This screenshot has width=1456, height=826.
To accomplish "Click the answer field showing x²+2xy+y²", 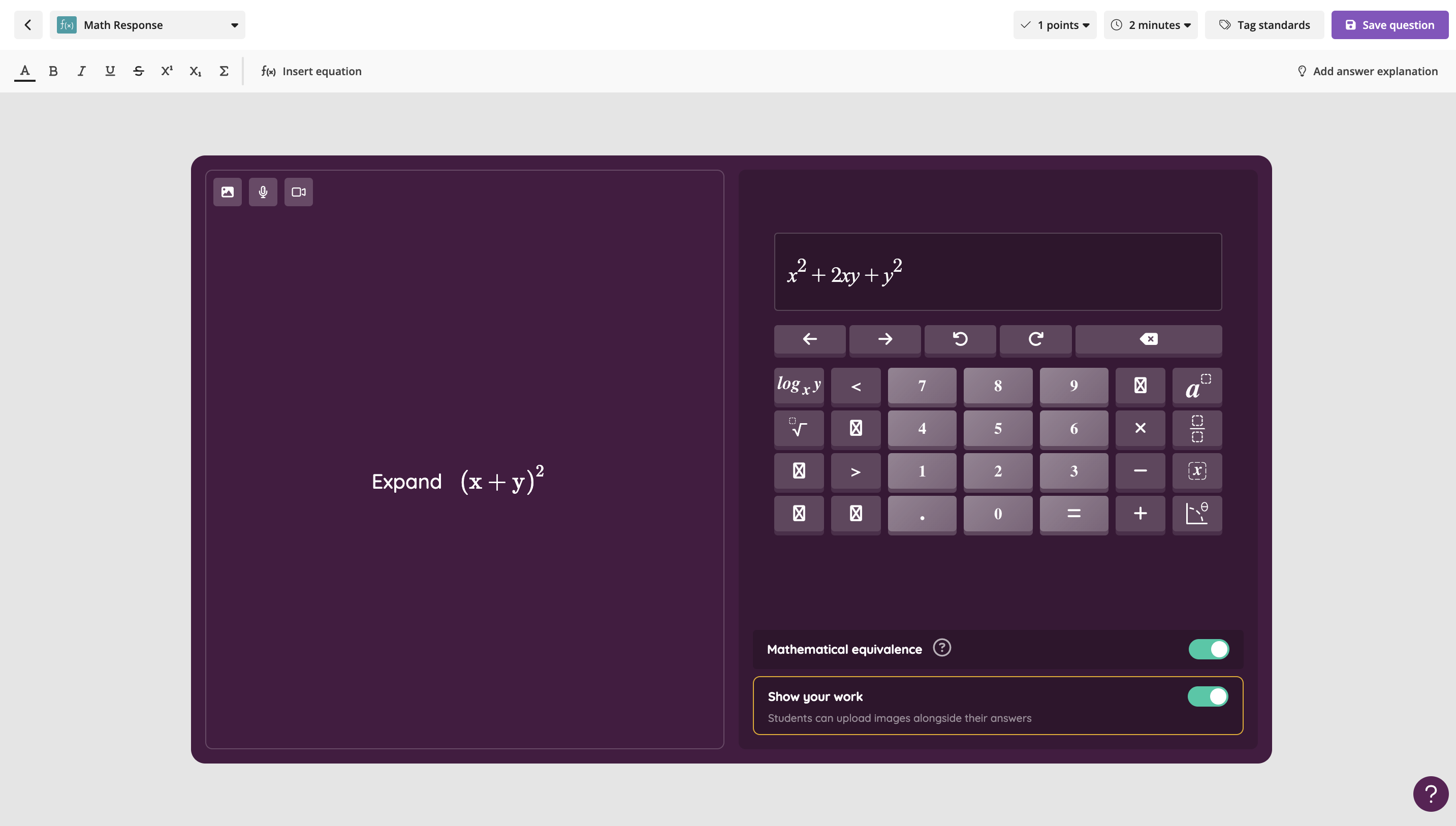I will click(x=998, y=272).
